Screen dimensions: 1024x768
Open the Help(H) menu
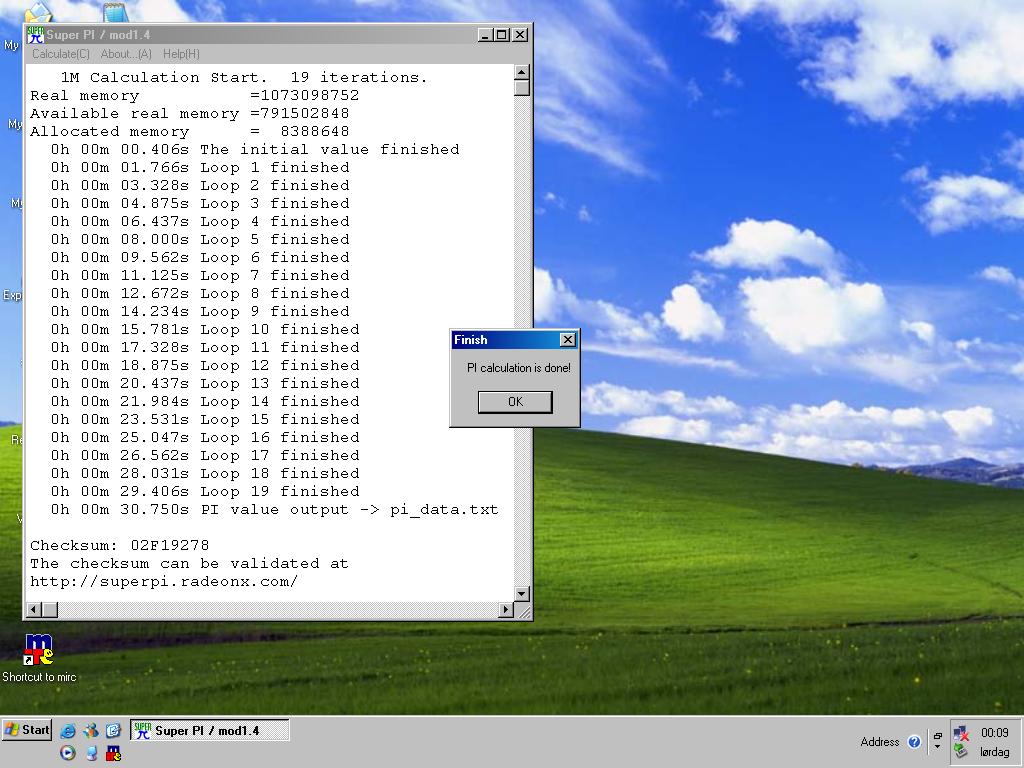181,54
